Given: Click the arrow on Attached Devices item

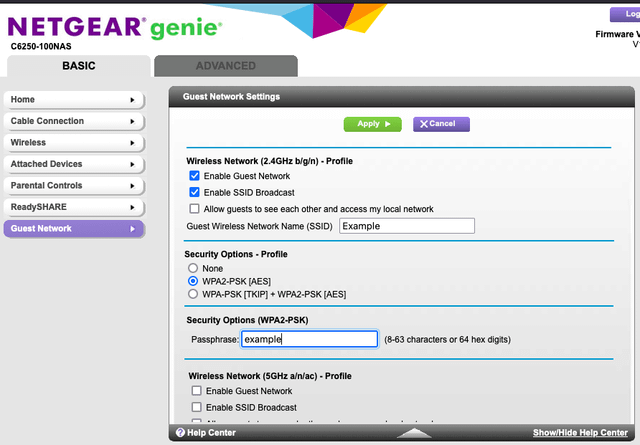Looking at the screenshot, I should (132, 164).
